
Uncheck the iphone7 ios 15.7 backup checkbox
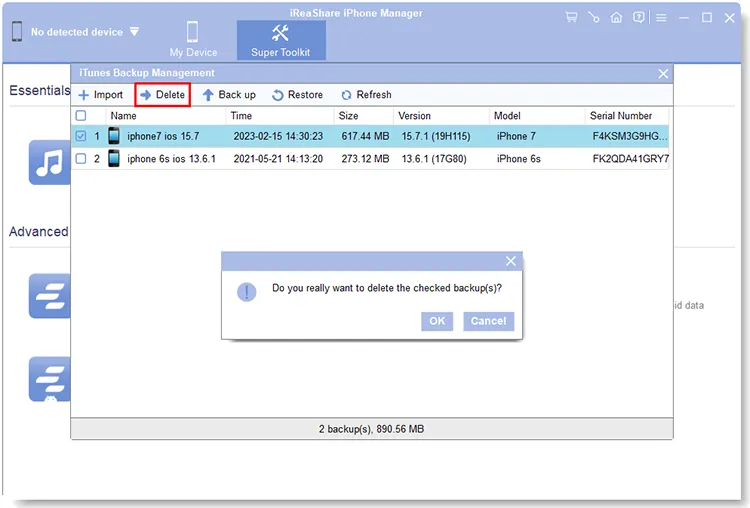tap(81, 136)
